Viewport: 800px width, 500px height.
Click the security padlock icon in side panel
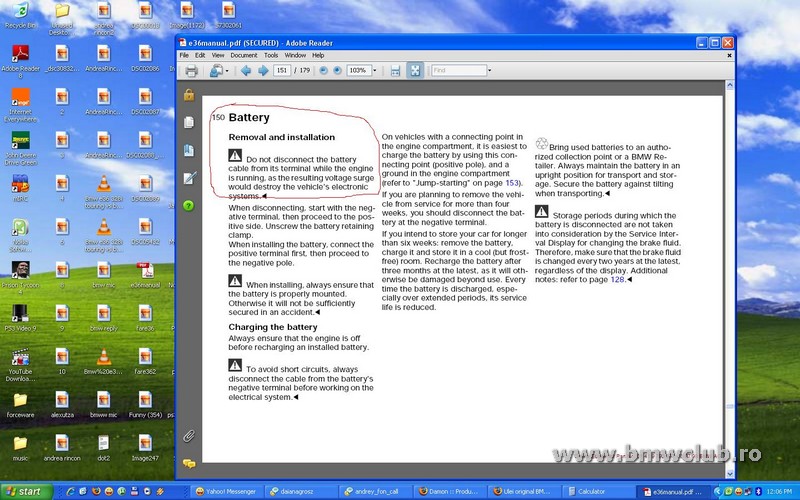click(189, 95)
